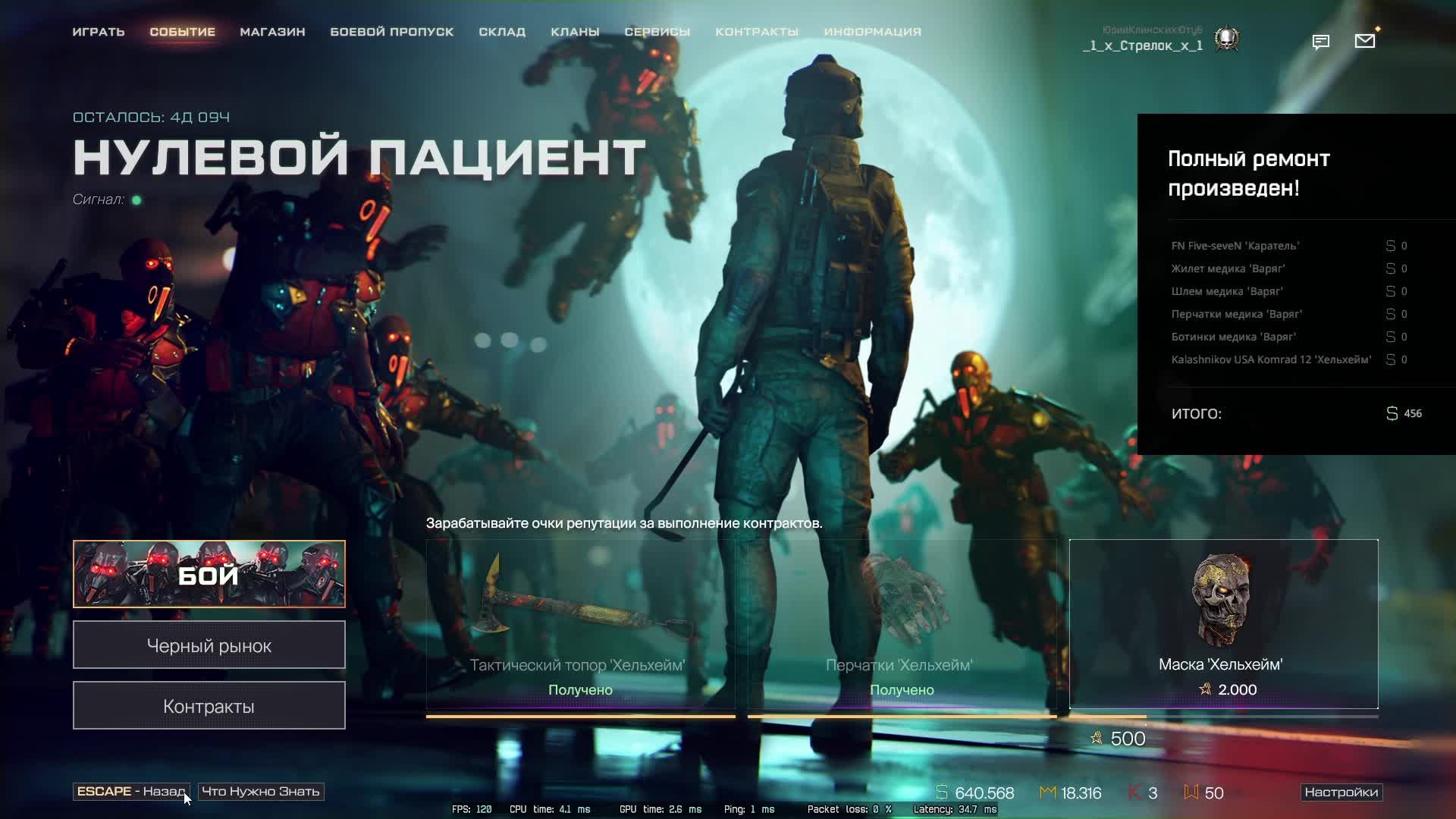Start the БОЙ battle button
Screen dimensions: 1456x819
tap(209, 574)
